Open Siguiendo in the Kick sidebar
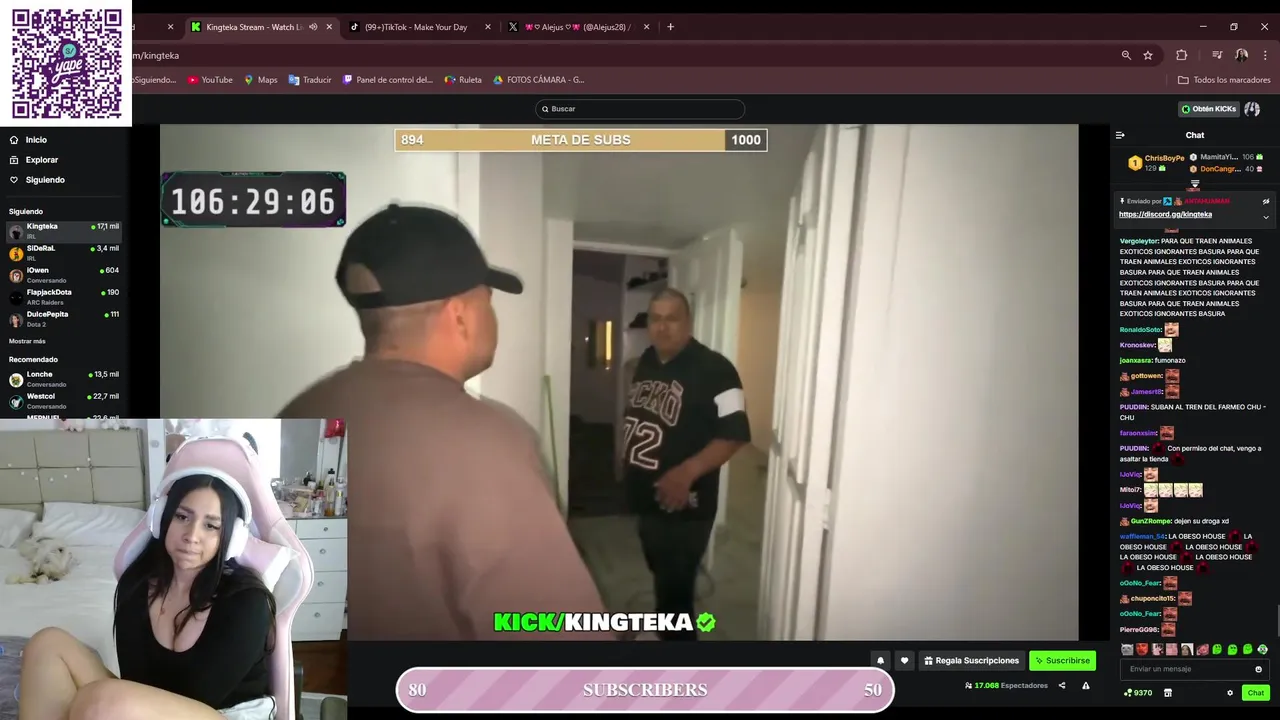1280x720 pixels. pos(38,180)
